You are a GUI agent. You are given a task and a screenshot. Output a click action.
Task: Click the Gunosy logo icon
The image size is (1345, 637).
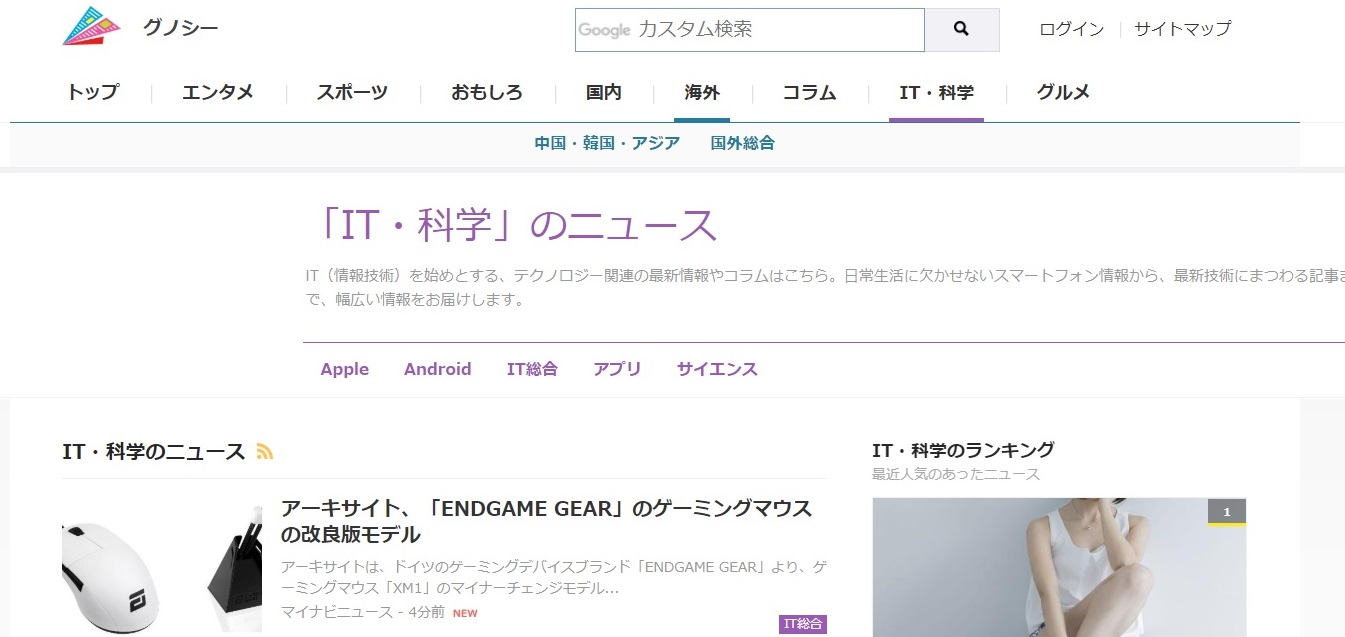click(92, 27)
